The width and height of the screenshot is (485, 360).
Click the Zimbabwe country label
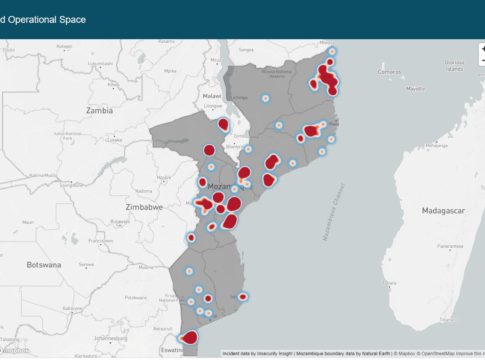point(144,207)
